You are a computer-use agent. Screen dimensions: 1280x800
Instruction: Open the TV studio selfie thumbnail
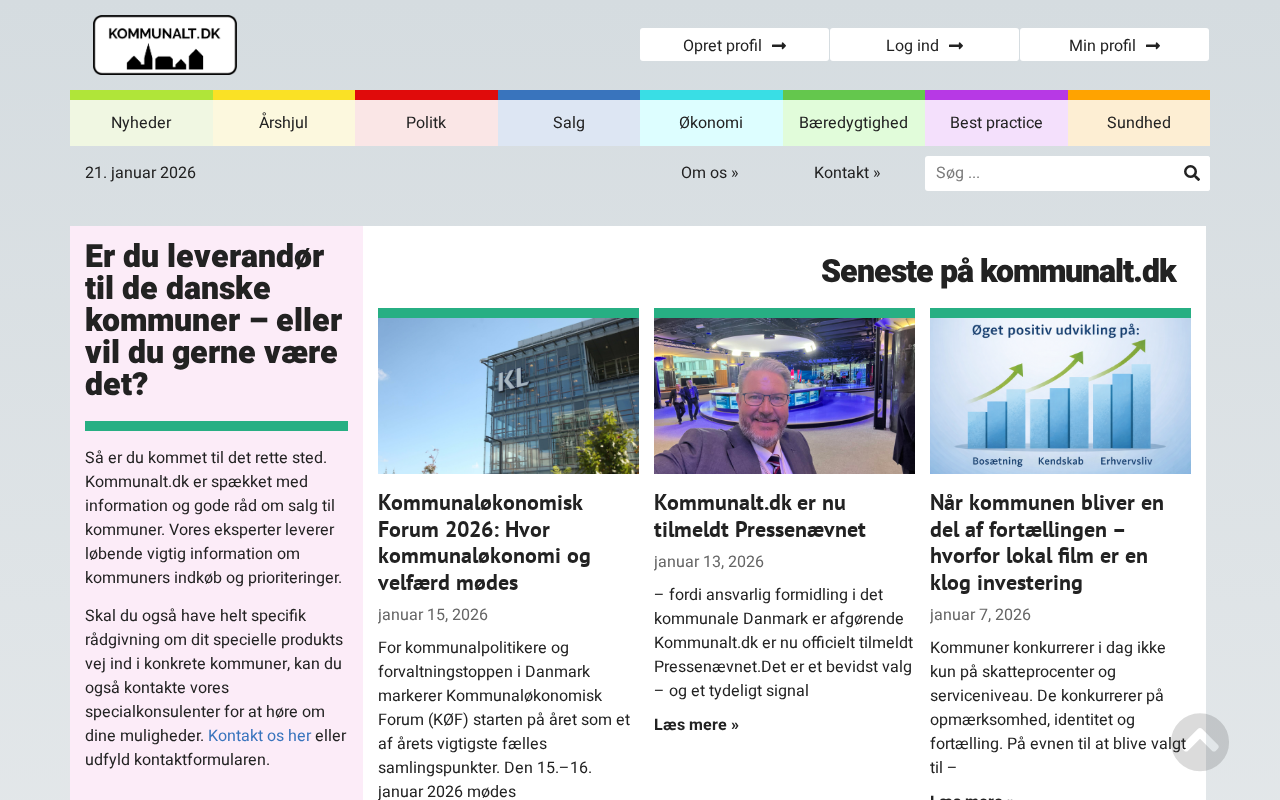tap(784, 396)
